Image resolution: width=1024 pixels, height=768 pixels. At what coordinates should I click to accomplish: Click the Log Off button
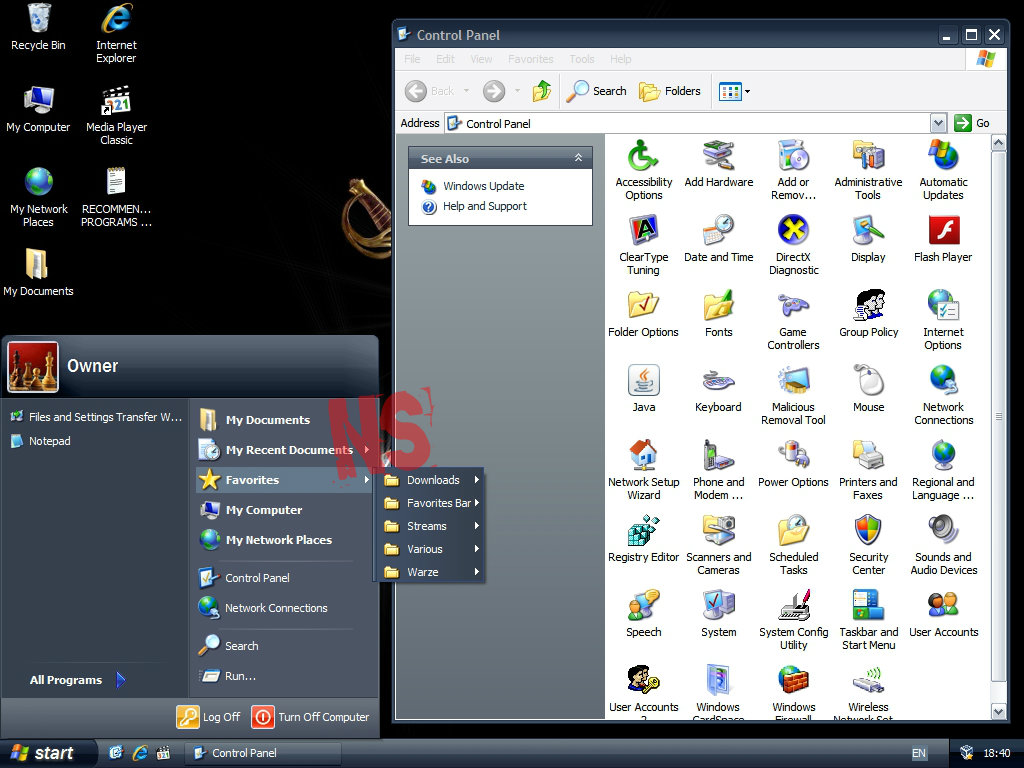[x=208, y=717]
